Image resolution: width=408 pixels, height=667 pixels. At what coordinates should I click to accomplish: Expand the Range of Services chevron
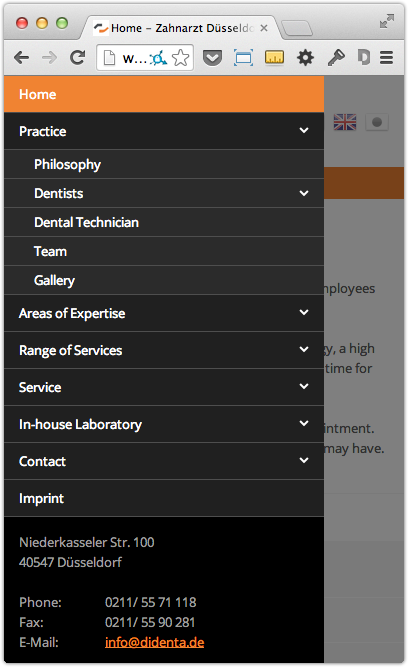304,350
